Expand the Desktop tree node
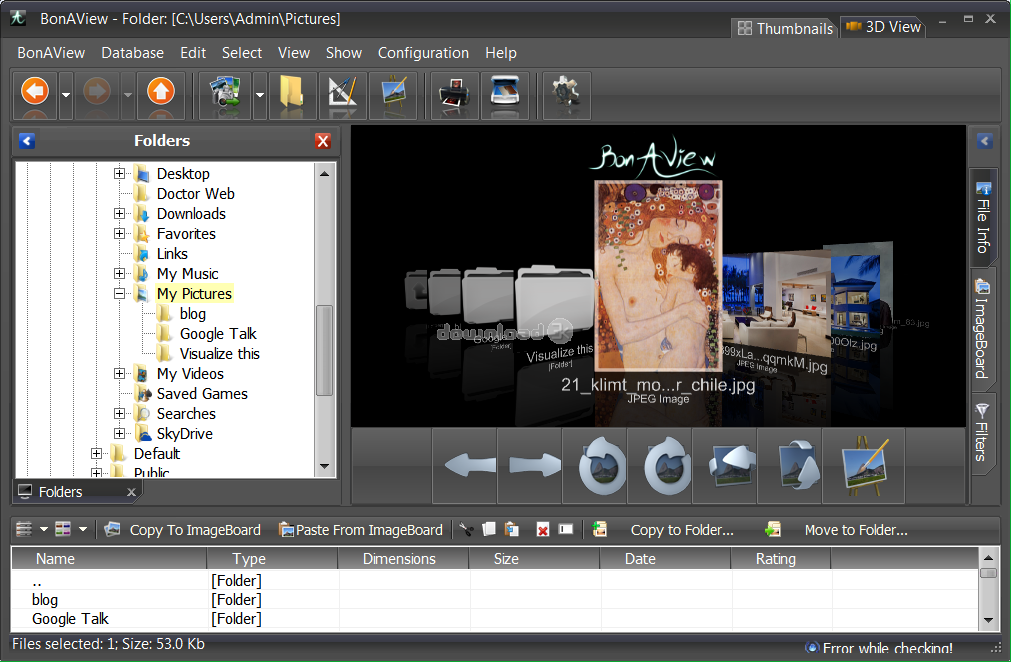The height and width of the screenshot is (662, 1011). pyautogui.click(x=119, y=173)
